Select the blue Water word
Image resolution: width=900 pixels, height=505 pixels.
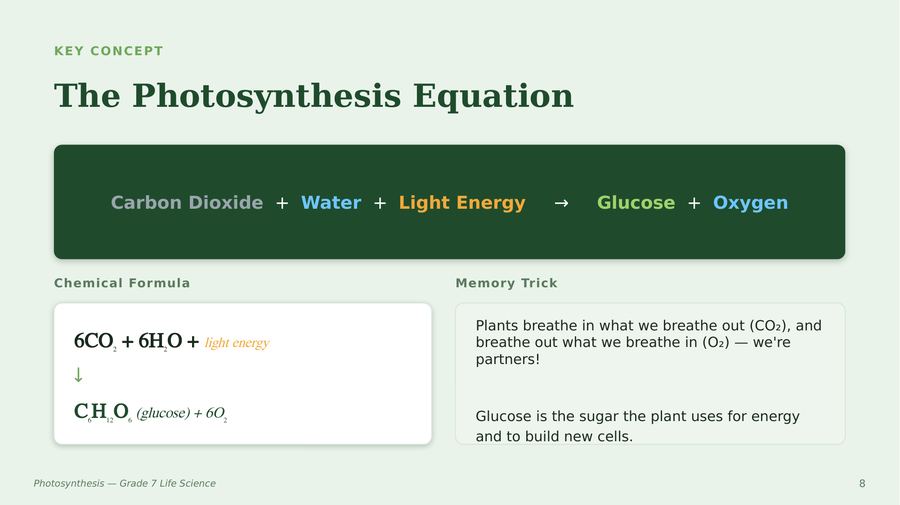331,203
